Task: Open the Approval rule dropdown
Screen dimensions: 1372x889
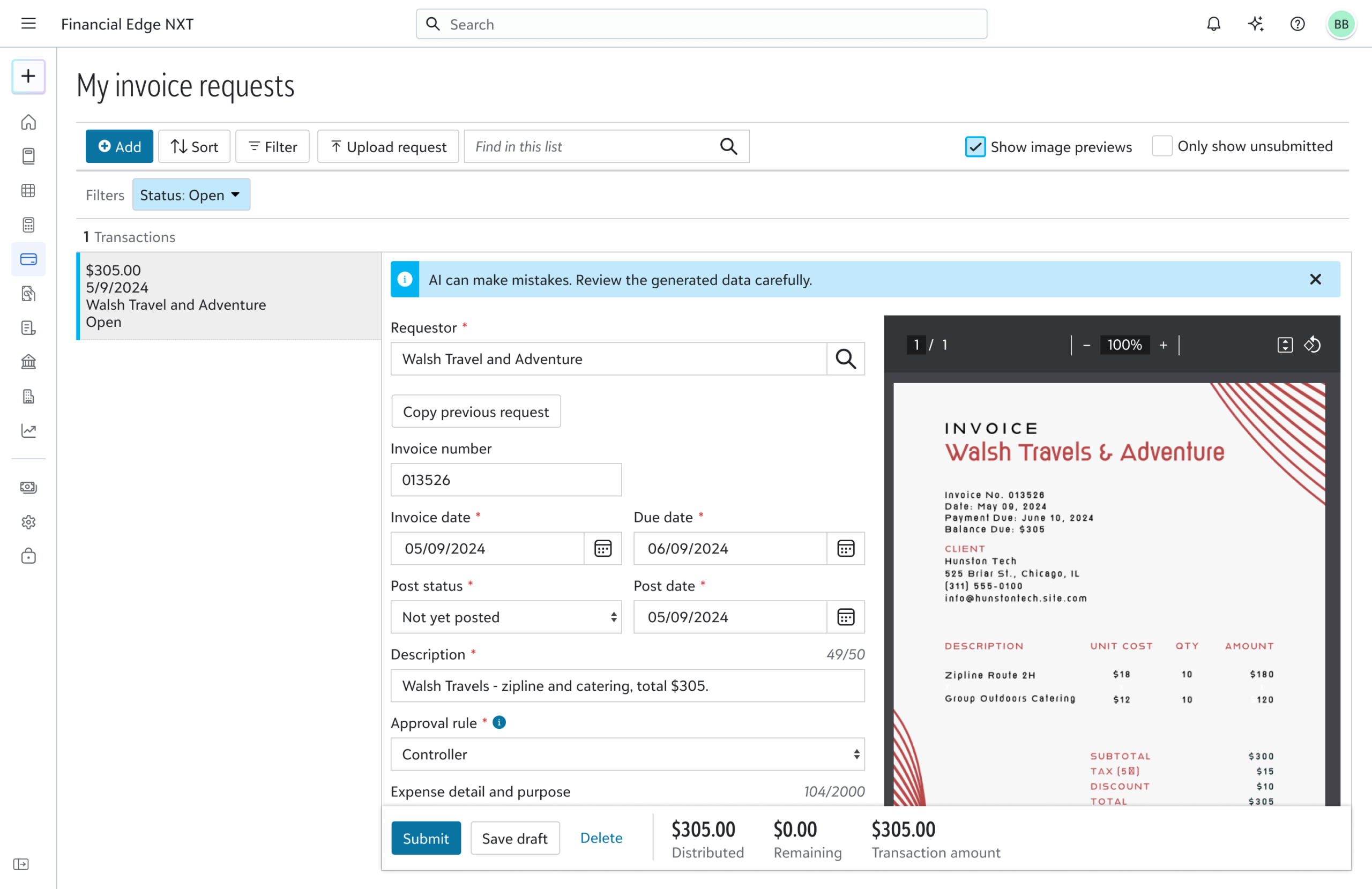Action: (x=627, y=754)
